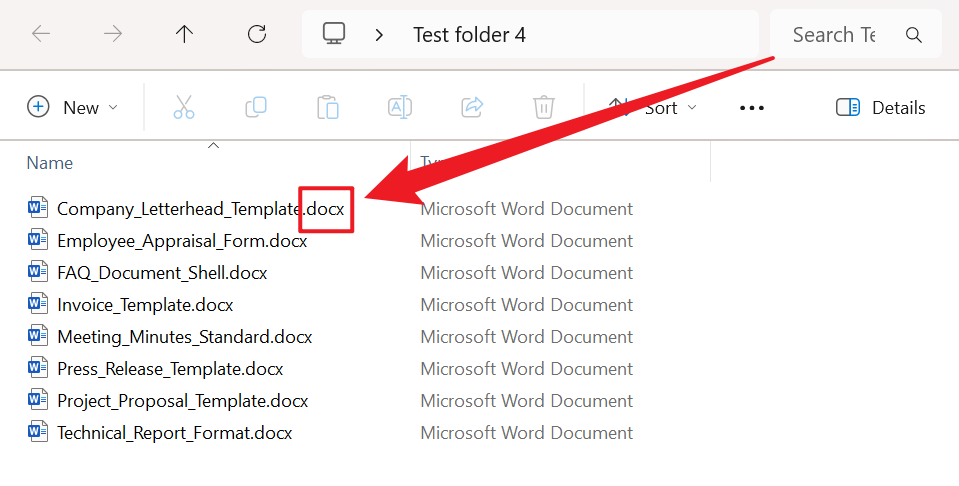This screenshot has height=486, width=959.
Task: Open the New item dropdown
Action: [72, 107]
